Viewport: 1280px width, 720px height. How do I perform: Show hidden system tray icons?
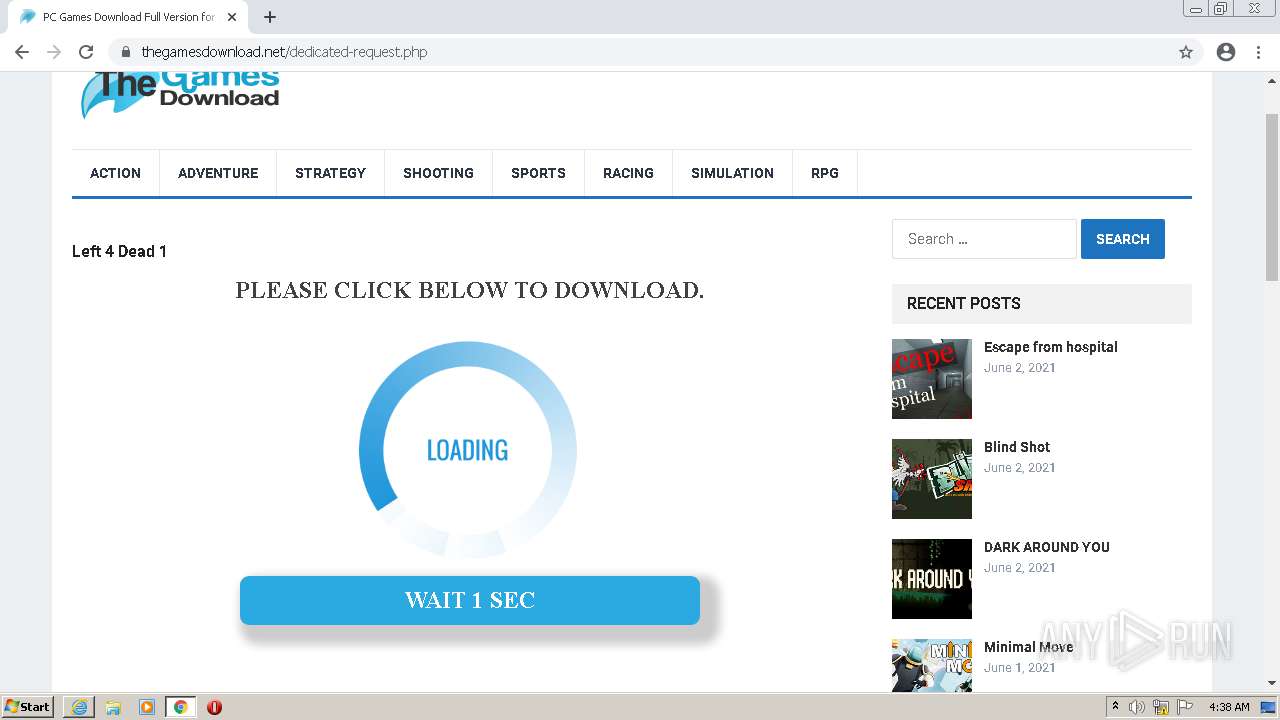[x=1115, y=707]
